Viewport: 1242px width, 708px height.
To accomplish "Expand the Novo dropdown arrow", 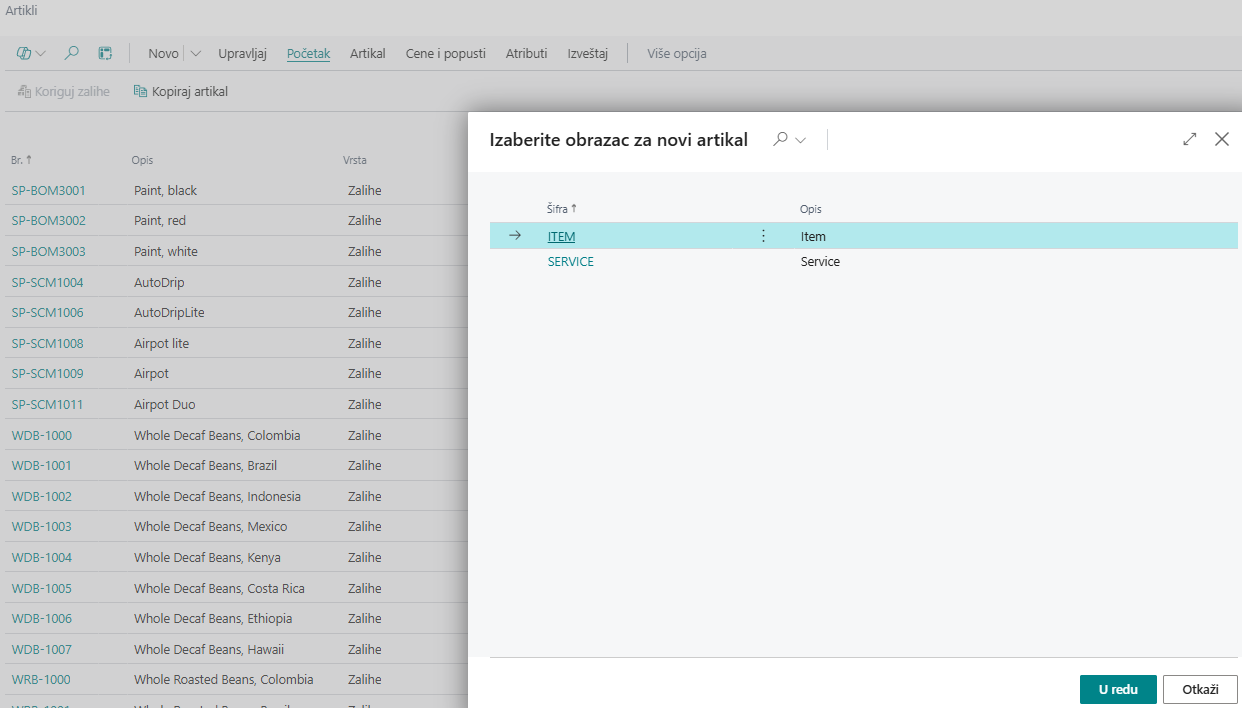I will [x=195, y=54].
